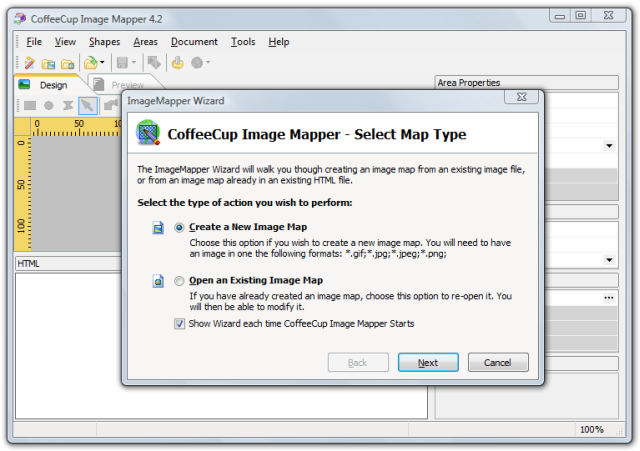
Task: Select the circle shape tool
Action: click(x=49, y=106)
